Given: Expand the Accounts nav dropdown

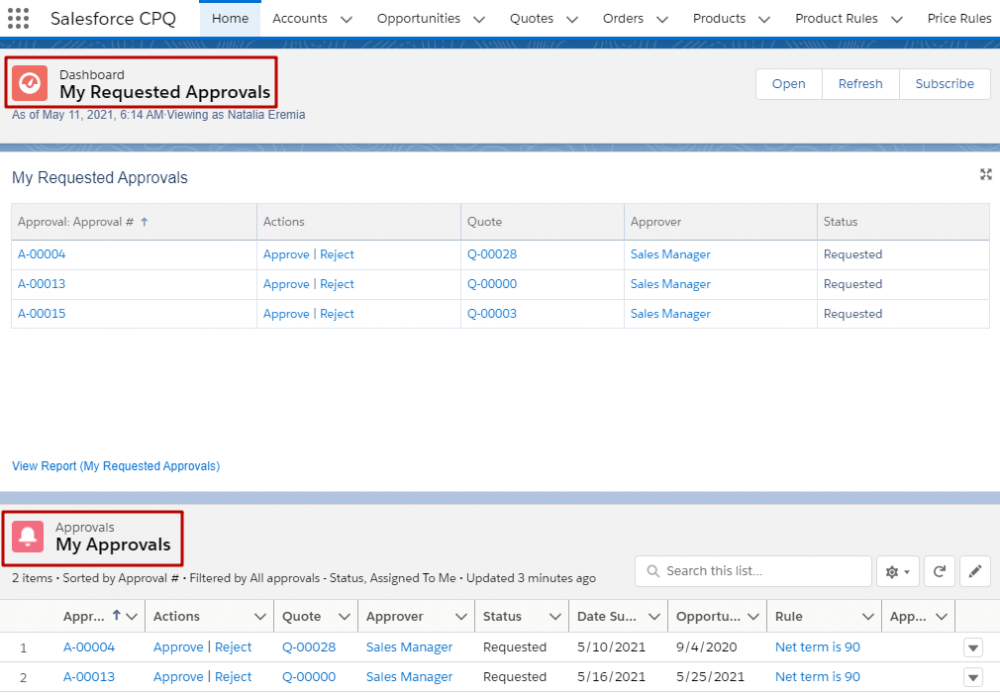Looking at the screenshot, I should 346,20.
